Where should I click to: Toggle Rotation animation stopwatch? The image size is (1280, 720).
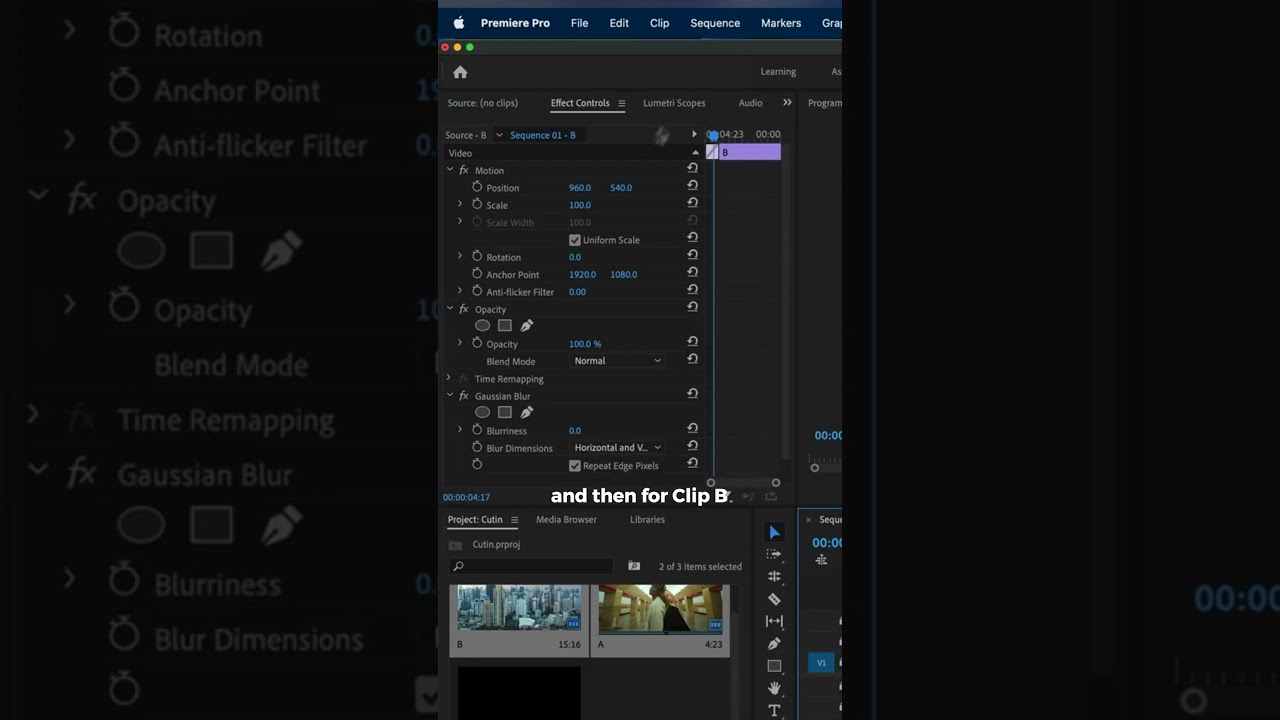(477, 256)
